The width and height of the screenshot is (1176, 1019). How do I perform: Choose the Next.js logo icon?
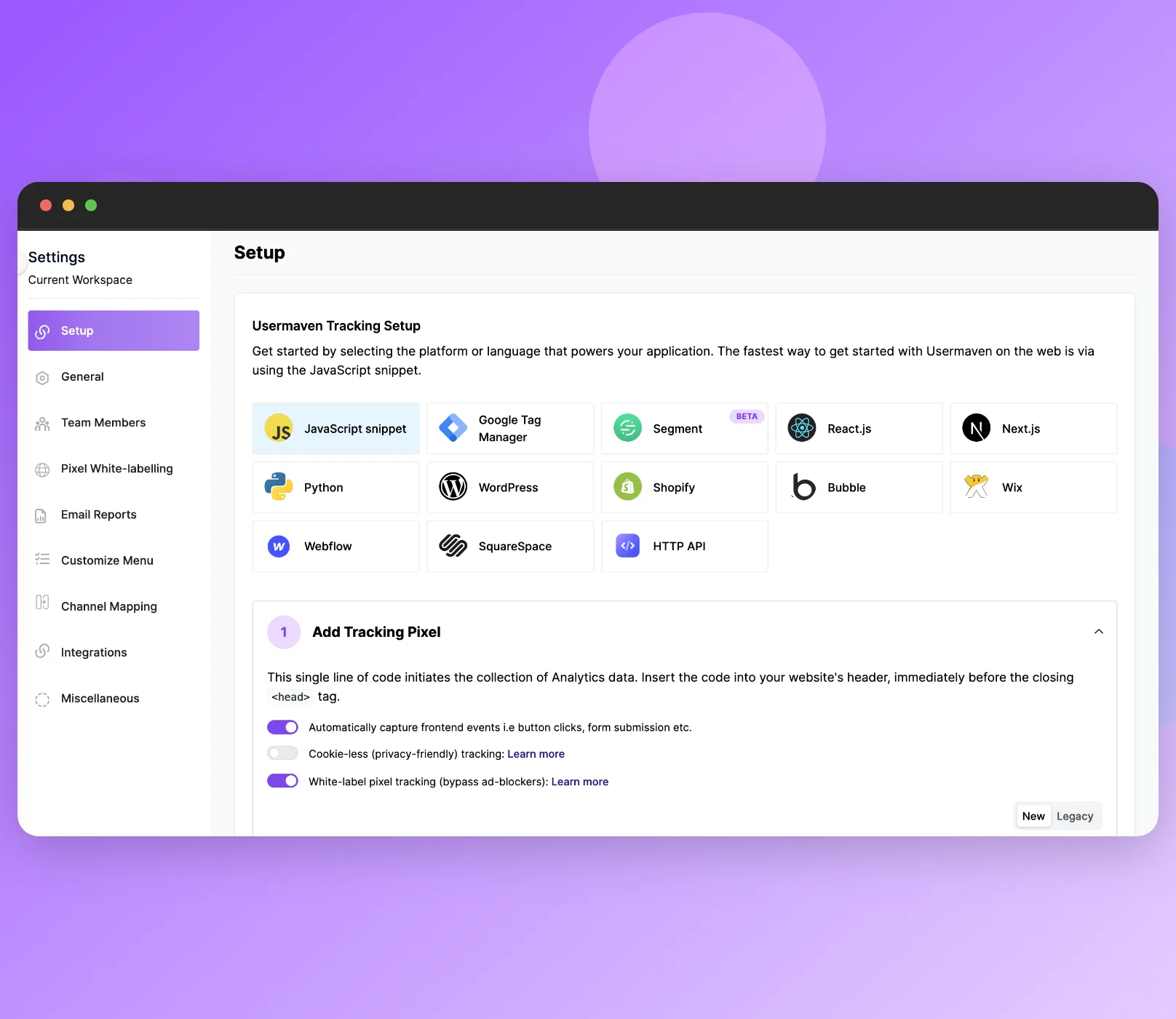(x=977, y=428)
